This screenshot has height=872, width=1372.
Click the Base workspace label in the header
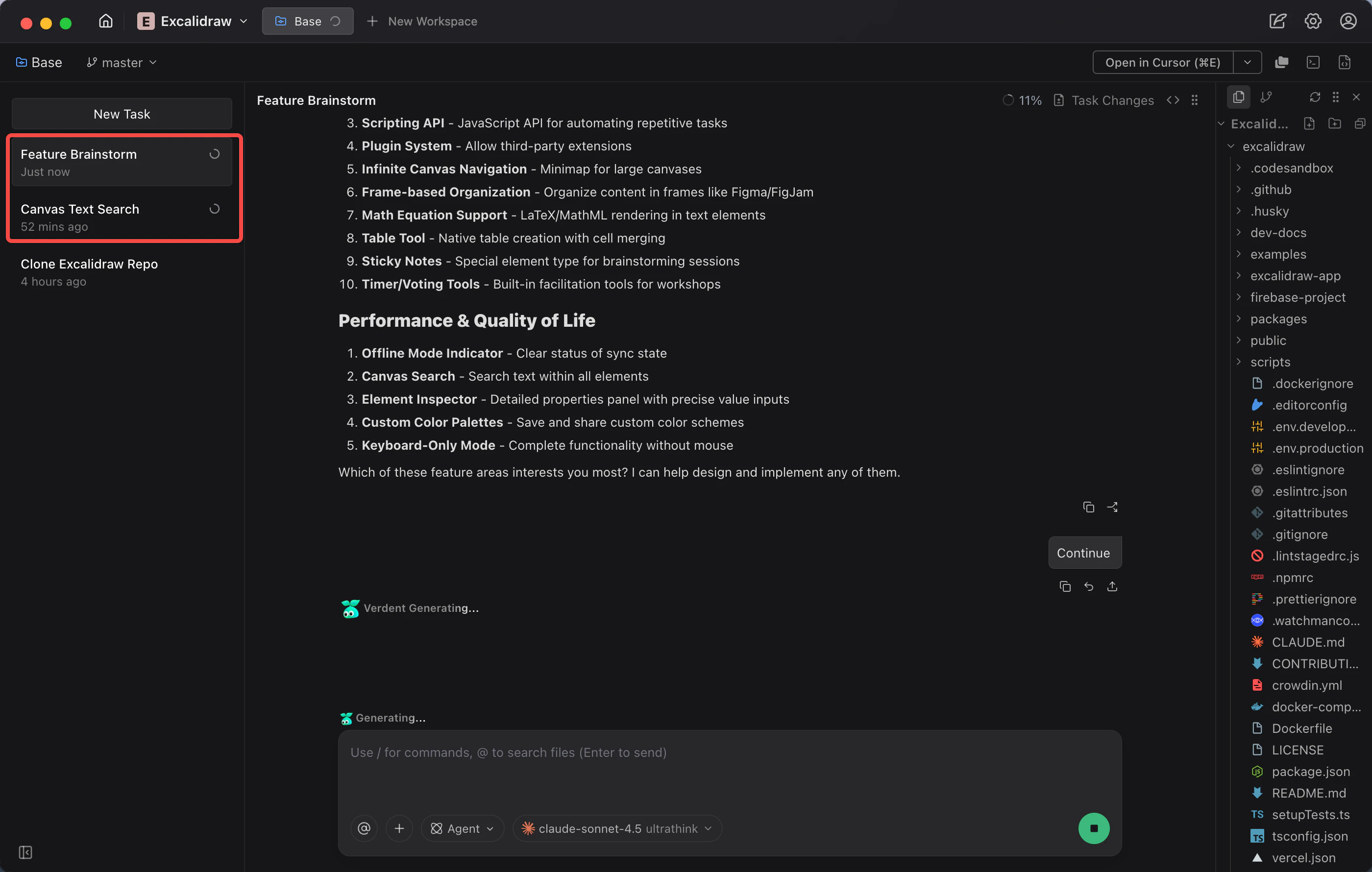click(39, 62)
